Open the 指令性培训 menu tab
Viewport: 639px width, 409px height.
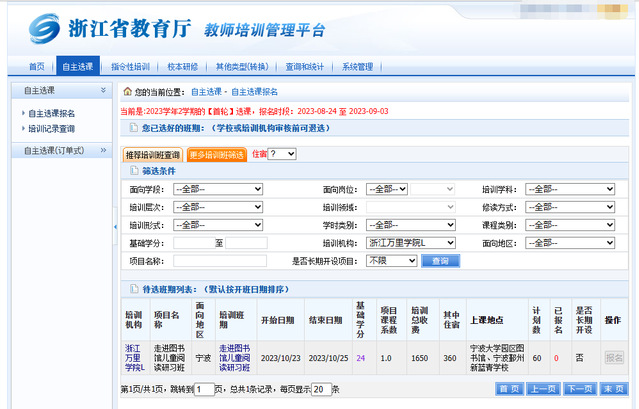(130, 66)
